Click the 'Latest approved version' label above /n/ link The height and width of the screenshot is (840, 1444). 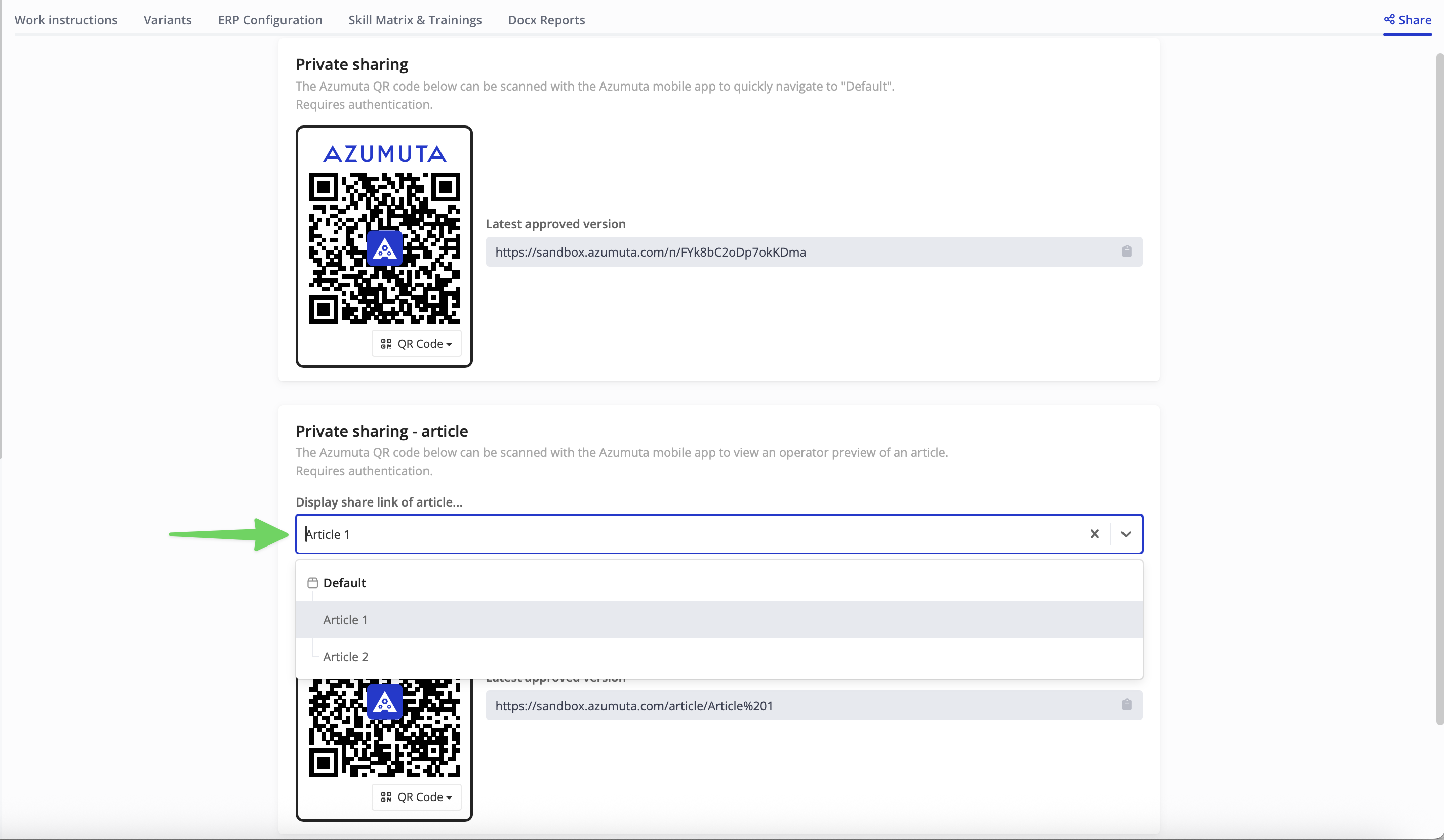pos(555,224)
